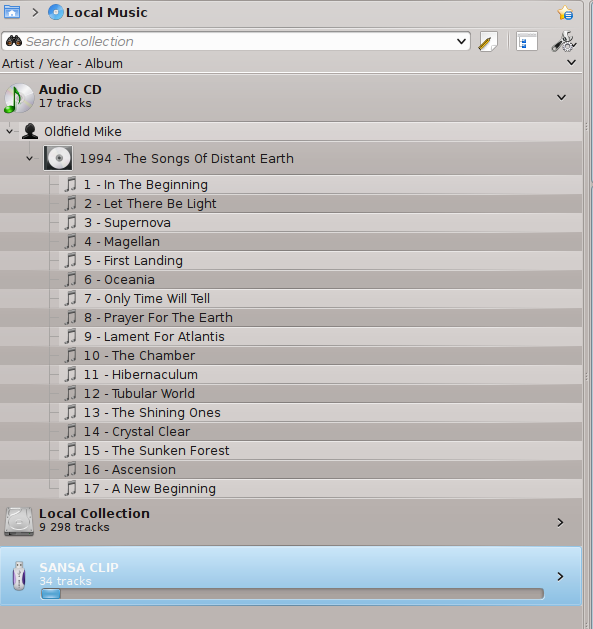The image size is (593, 629).
Task: Click the SANSA CLIP capacity bar
Action: (292, 594)
